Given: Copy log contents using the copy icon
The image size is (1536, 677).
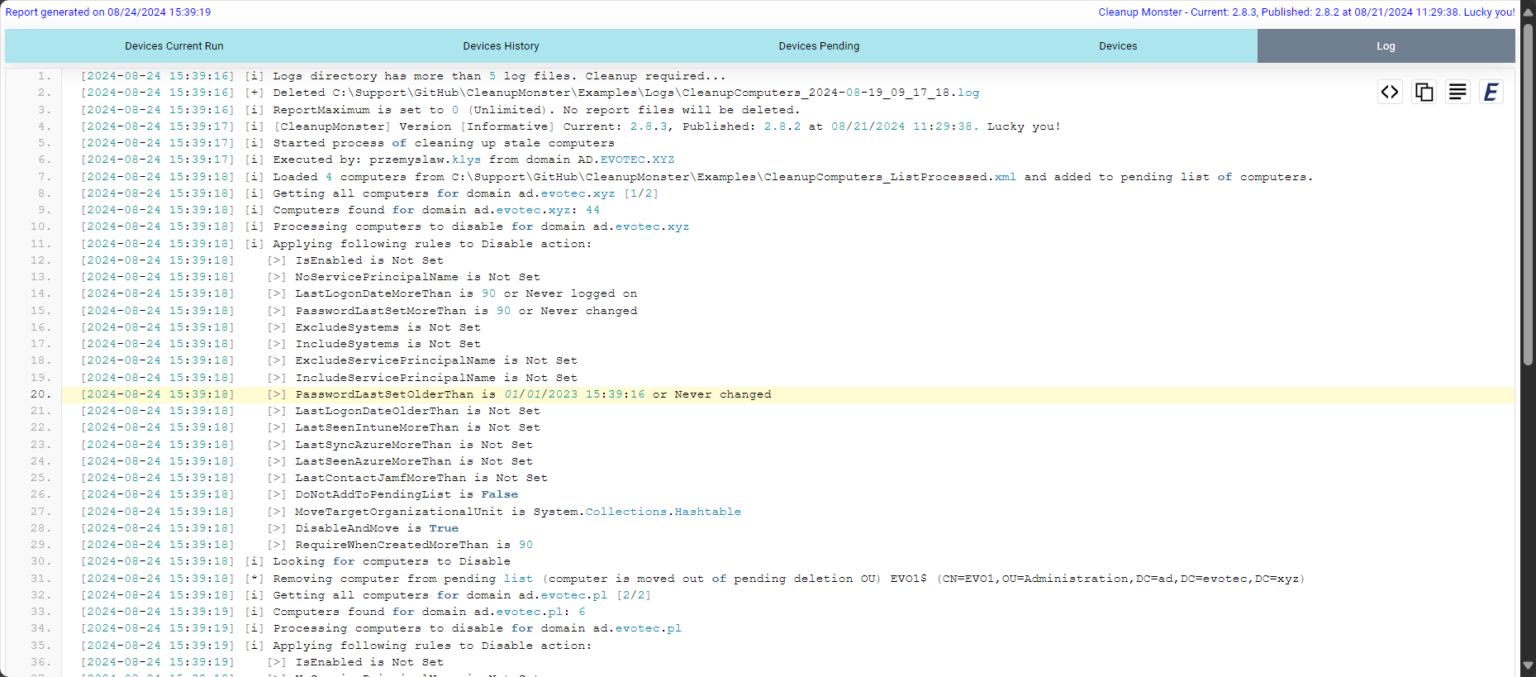Looking at the screenshot, I should click(1423, 91).
